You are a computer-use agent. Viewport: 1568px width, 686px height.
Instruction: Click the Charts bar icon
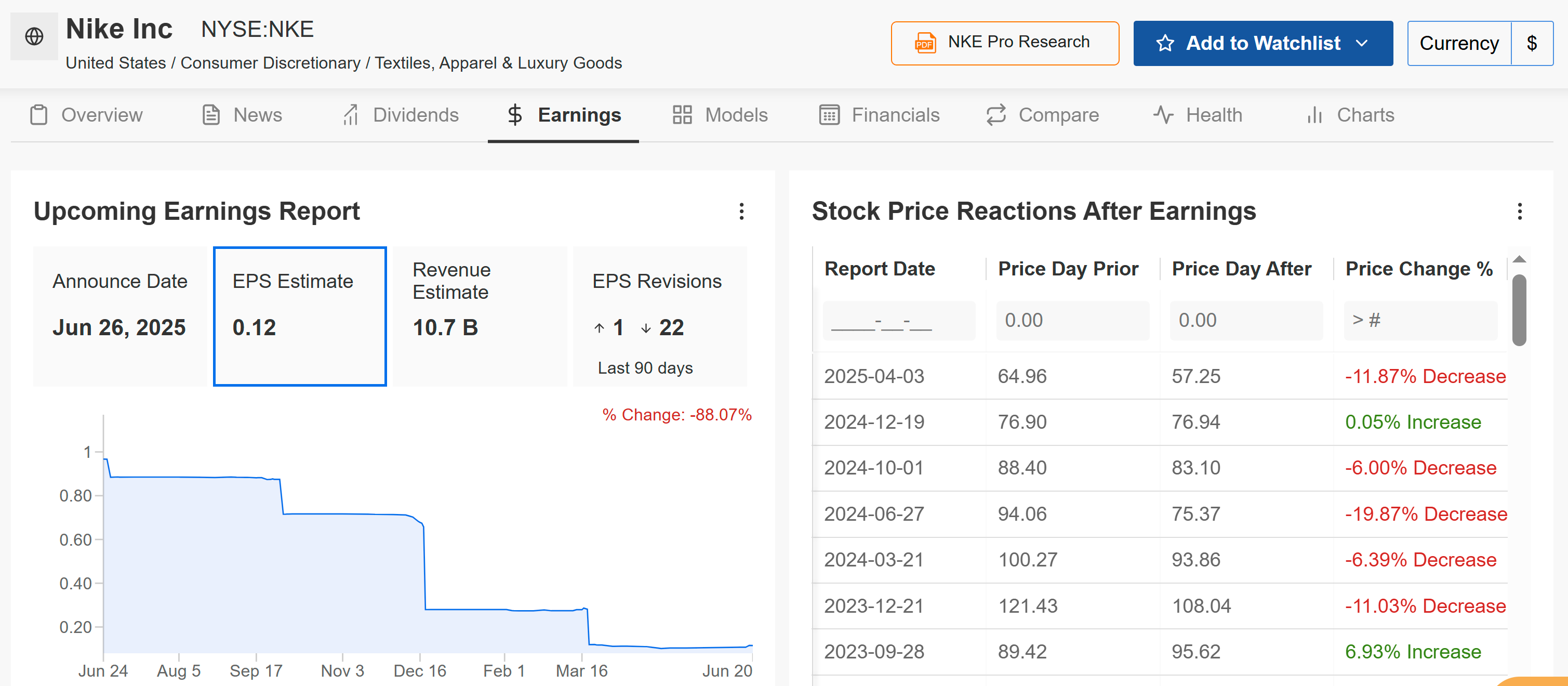tap(1315, 115)
